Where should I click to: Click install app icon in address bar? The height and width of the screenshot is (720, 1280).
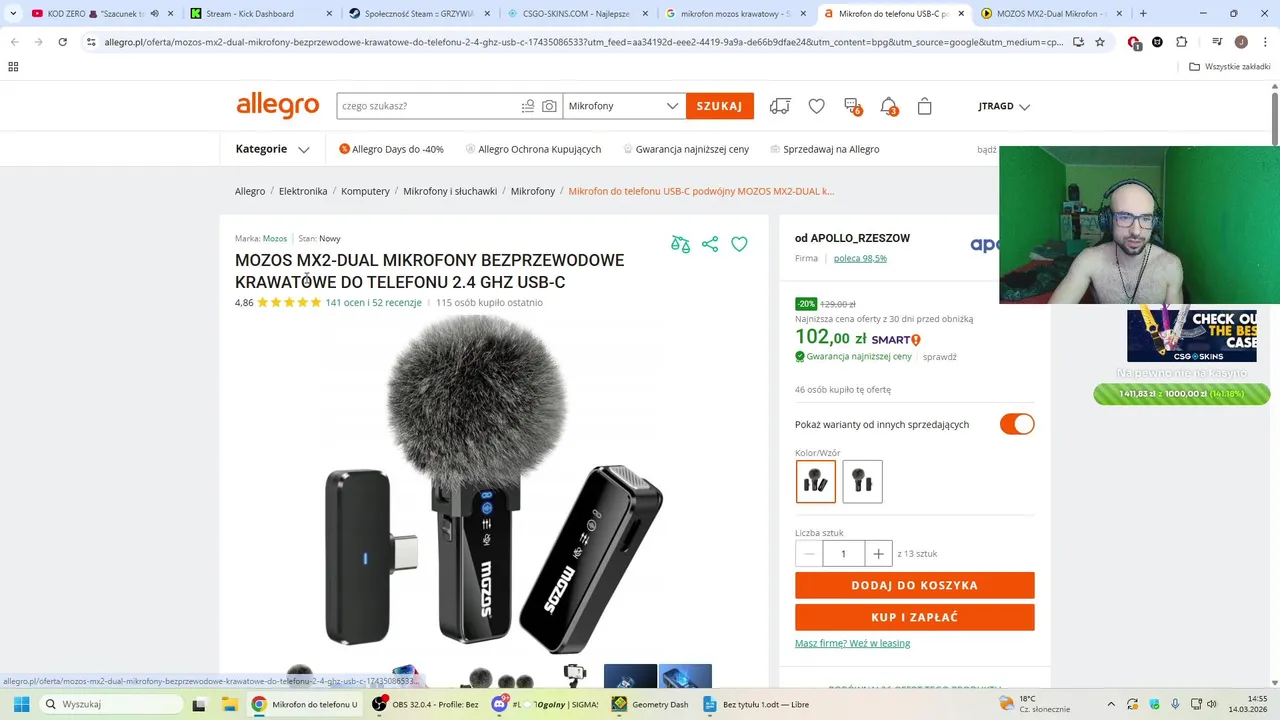tap(1078, 42)
